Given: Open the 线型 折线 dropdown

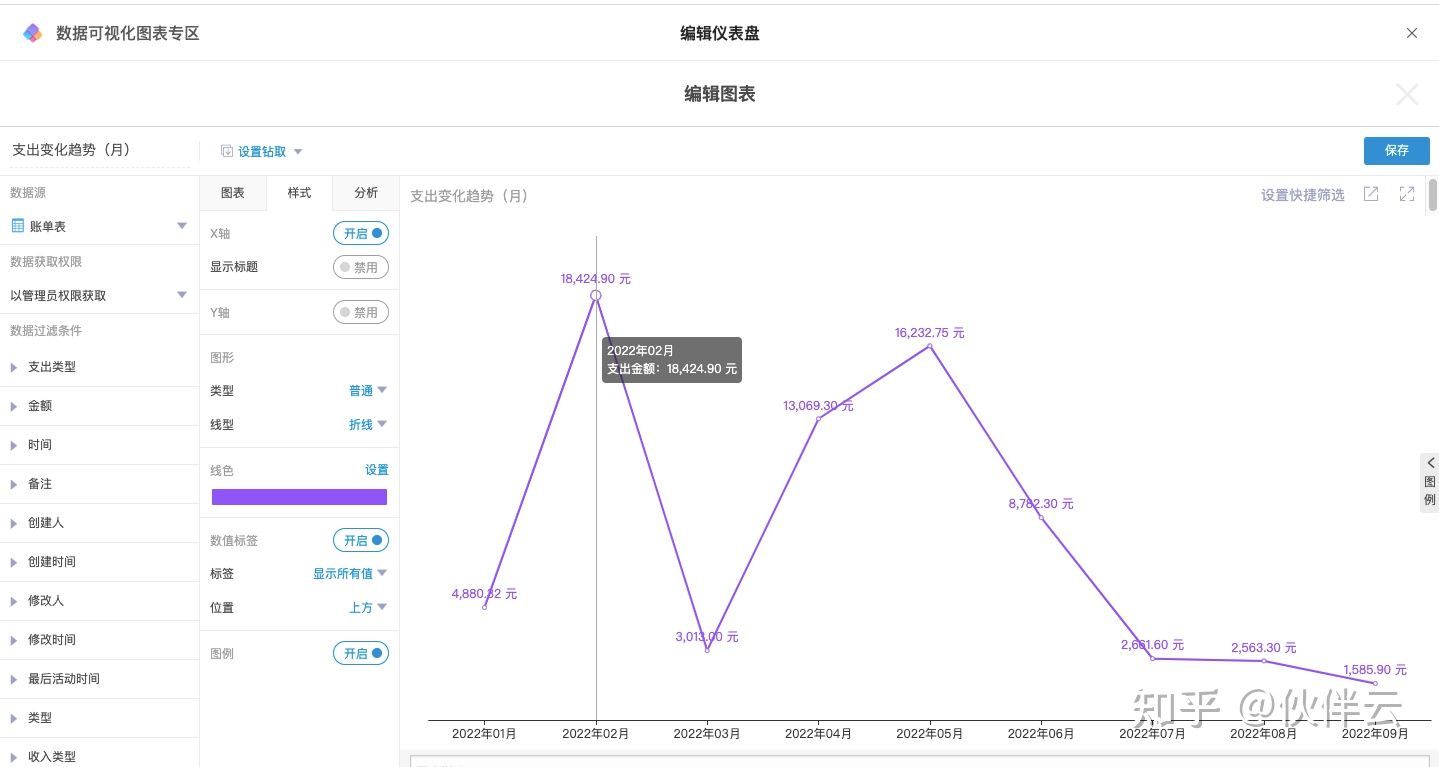Looking at the screenshot, I should pyautogui.click(x=367, y=425).
